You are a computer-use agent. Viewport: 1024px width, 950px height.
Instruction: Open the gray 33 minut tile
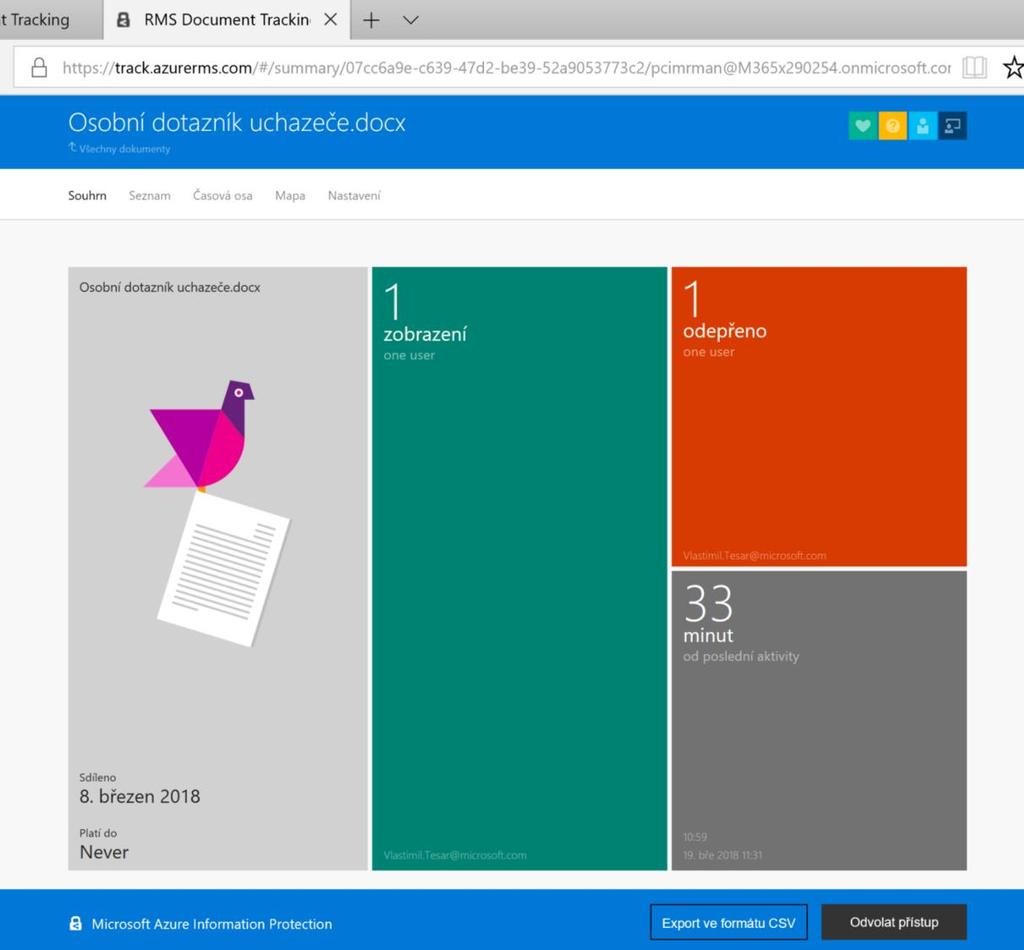819,721
